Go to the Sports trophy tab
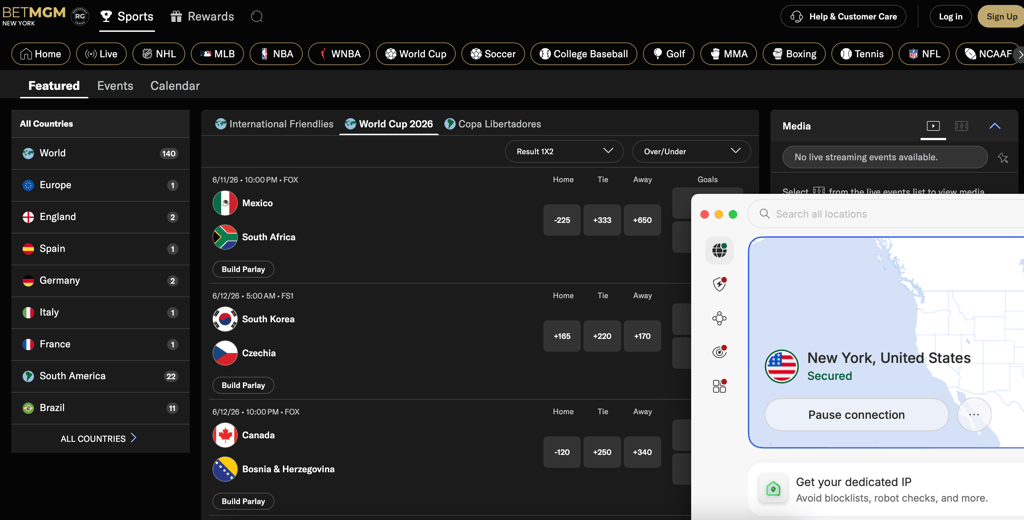 click(x=127, y=16)
